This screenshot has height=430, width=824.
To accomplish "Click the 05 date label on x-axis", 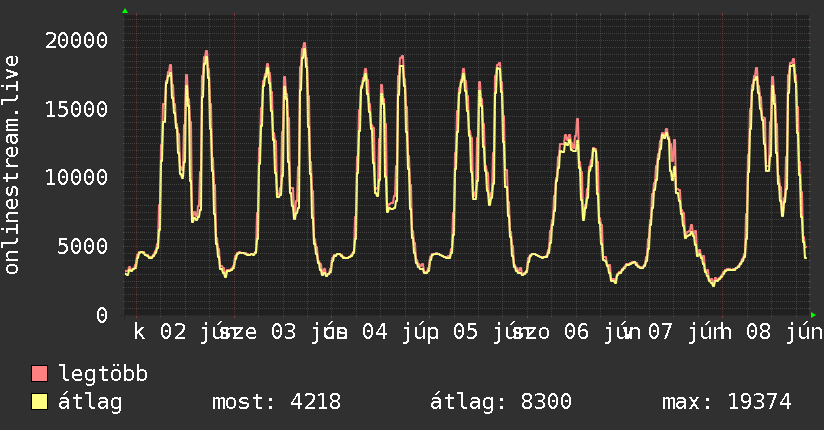I will coord(466,332).
